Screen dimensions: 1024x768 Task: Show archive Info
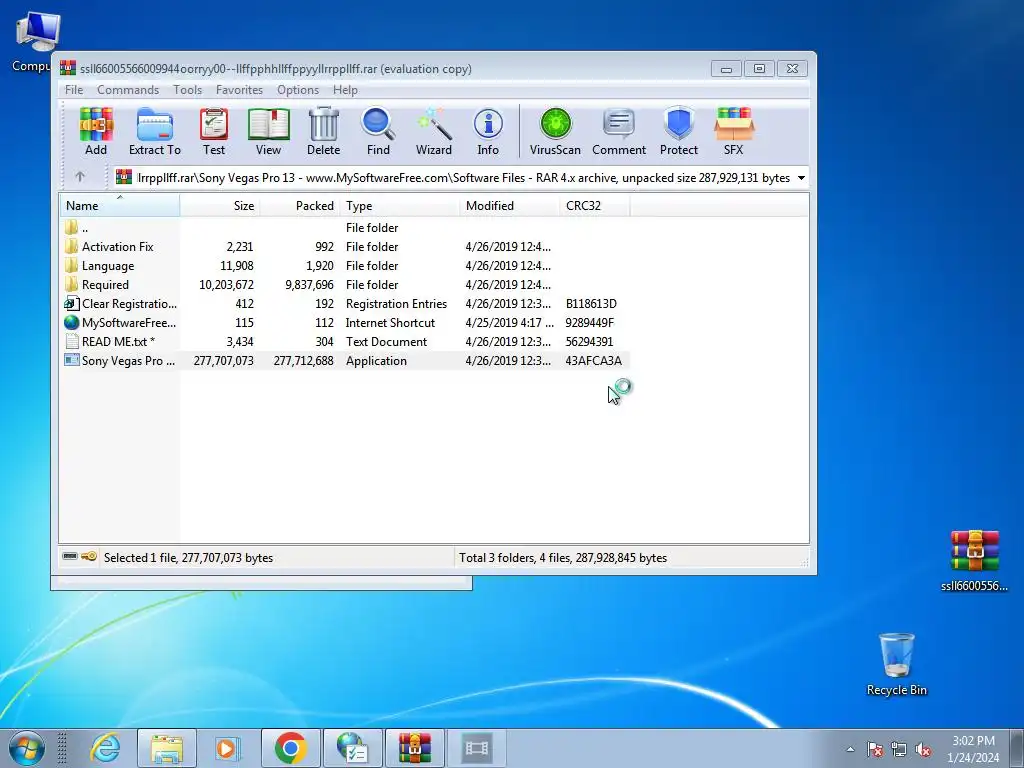[488, 131]
